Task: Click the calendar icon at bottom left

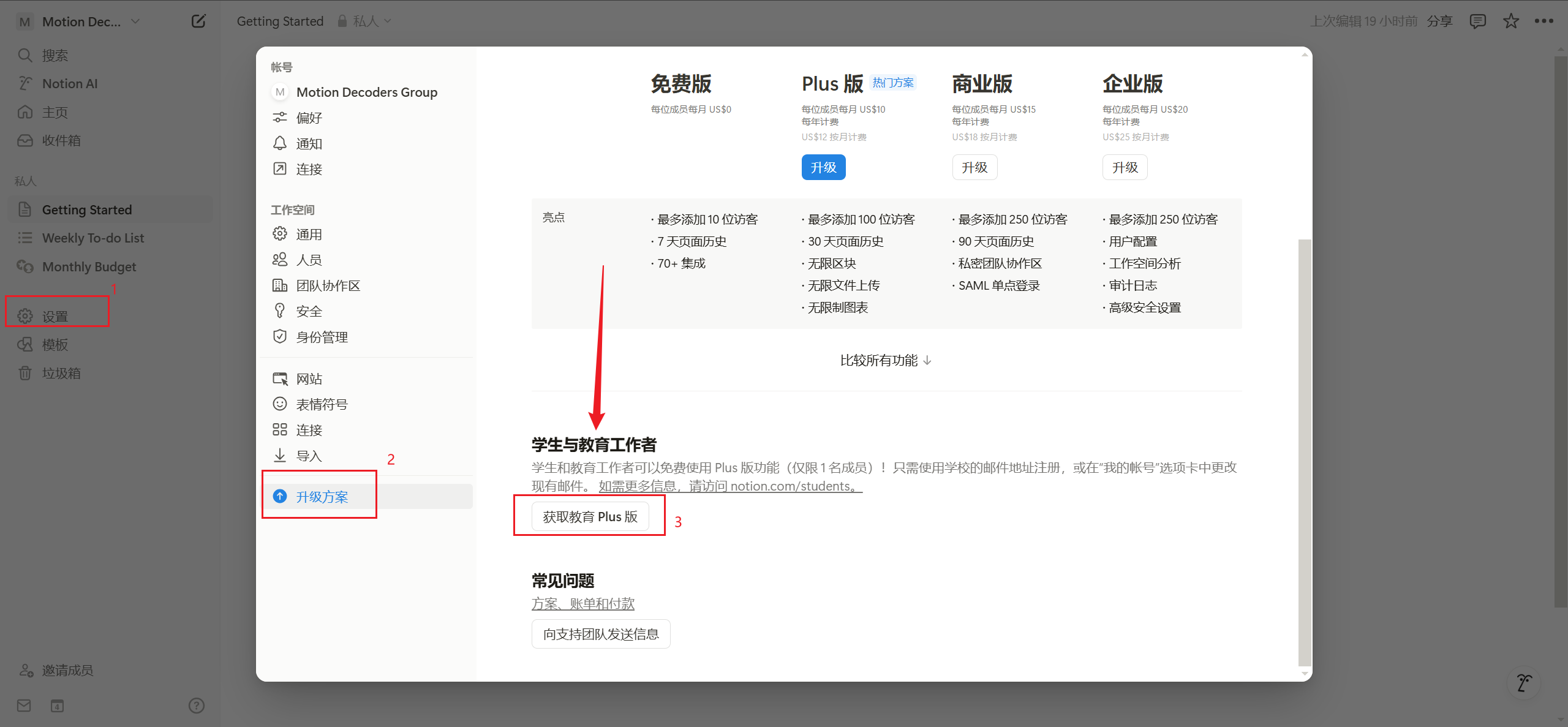Action: [x=57, y=706]
